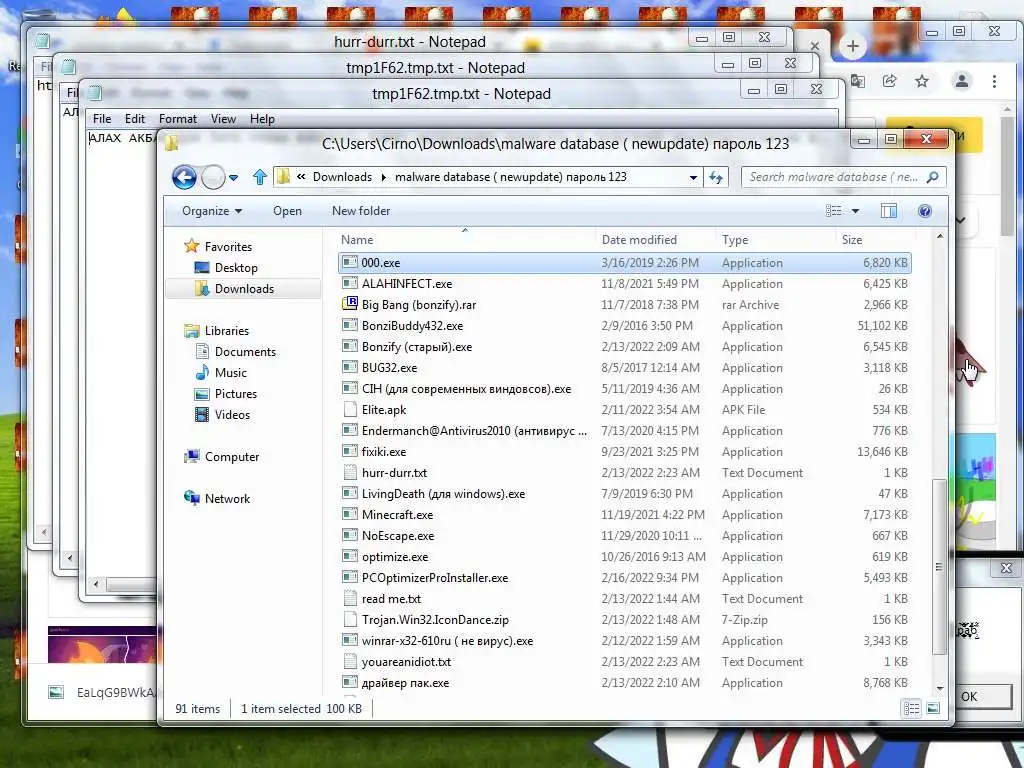The image size is (1024, 768).
Task: Open the Notepad Format menu
Action: tap(178, 119)
